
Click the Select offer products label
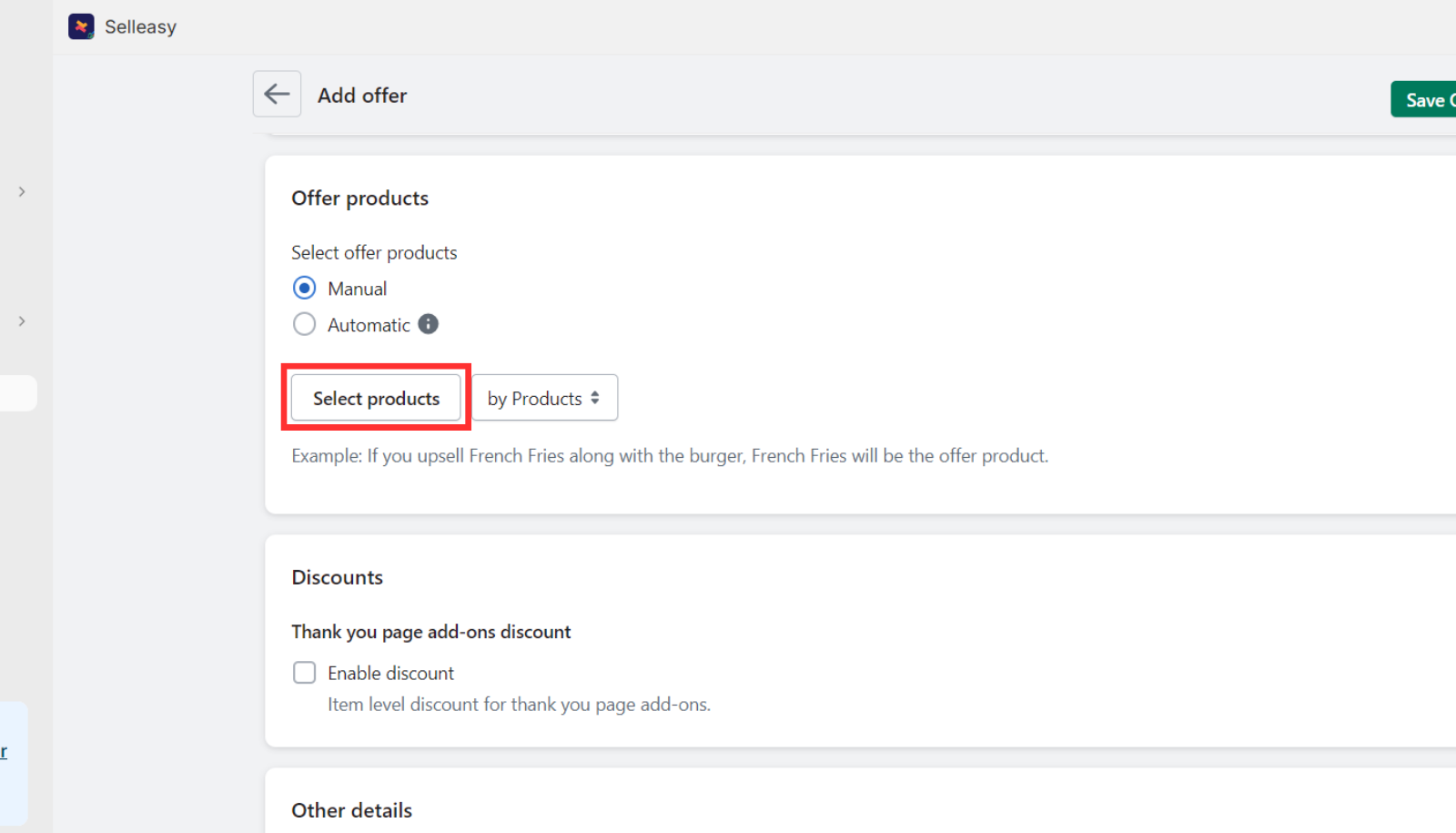pyautogui.click(x=373, y=252)
